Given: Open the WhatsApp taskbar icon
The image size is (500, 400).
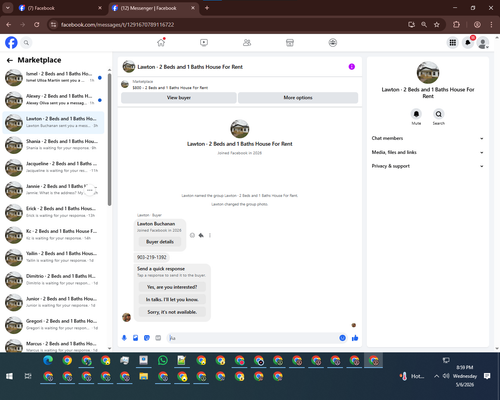Looking at the screenshot, I should [x=163, y=360].
